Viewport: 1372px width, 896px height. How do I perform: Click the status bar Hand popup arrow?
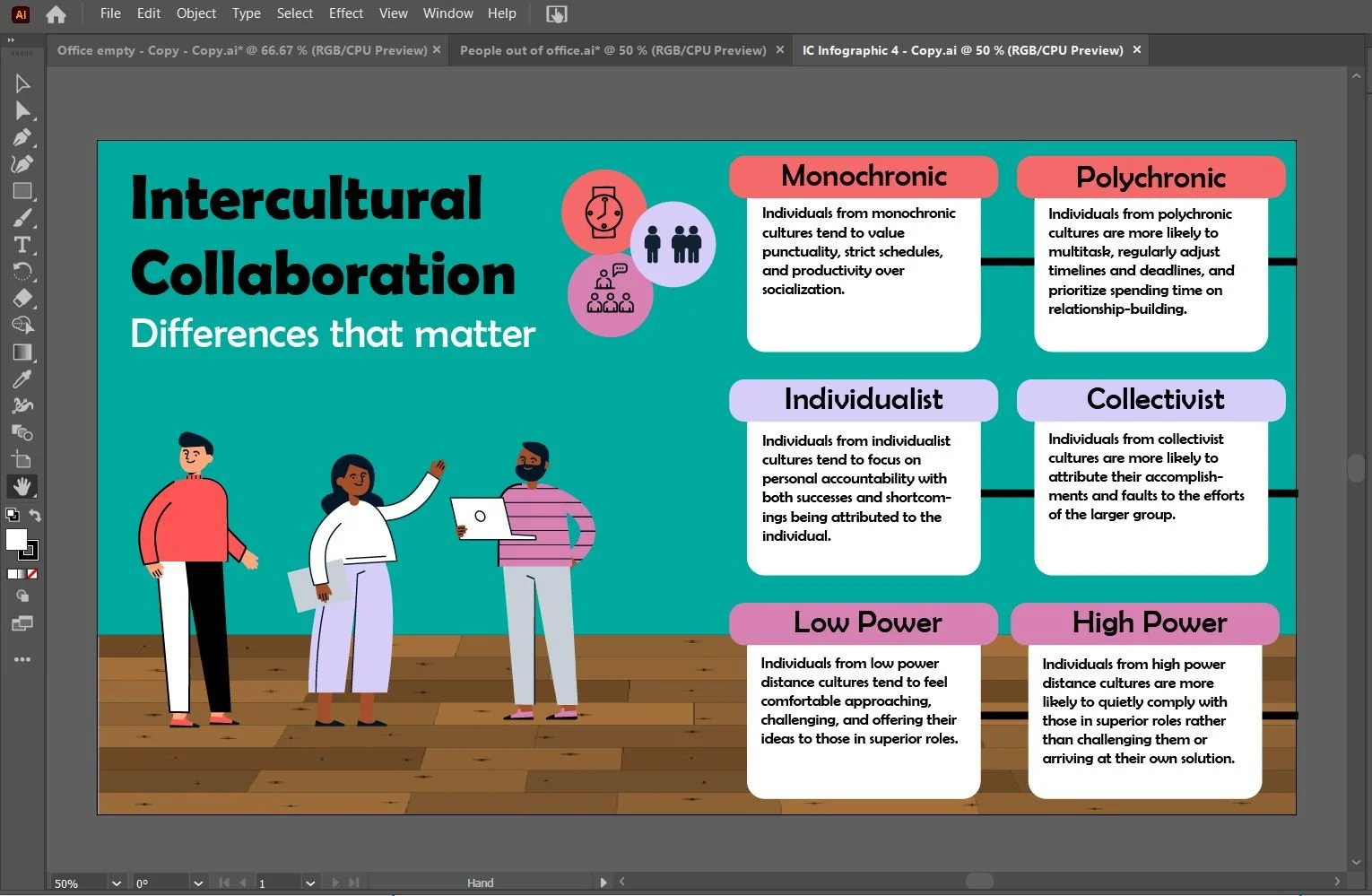coord(603,883)
